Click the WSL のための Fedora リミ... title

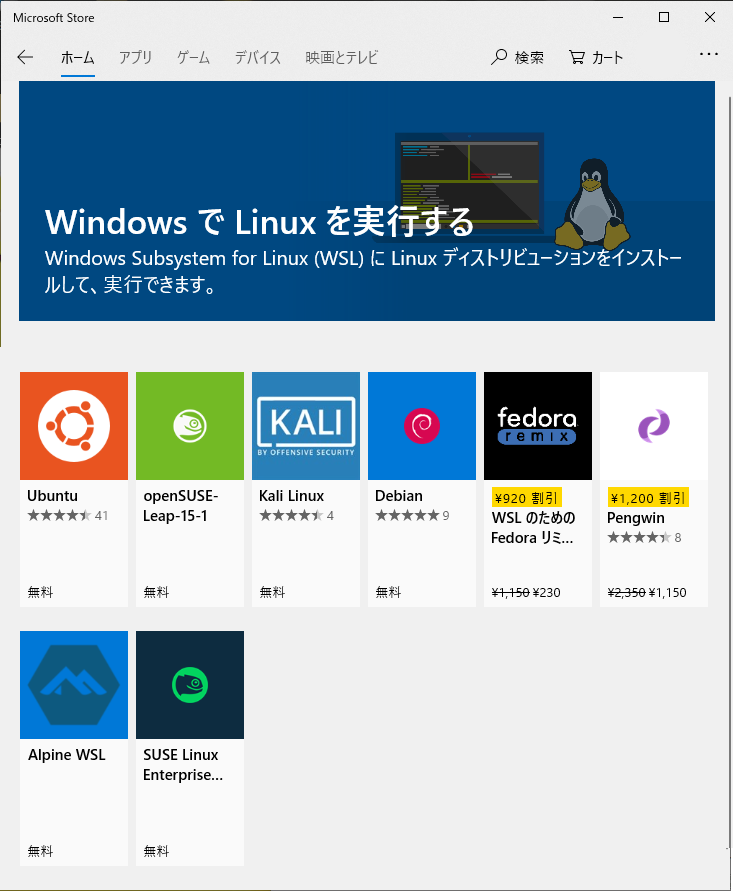[x=533, y=527]
